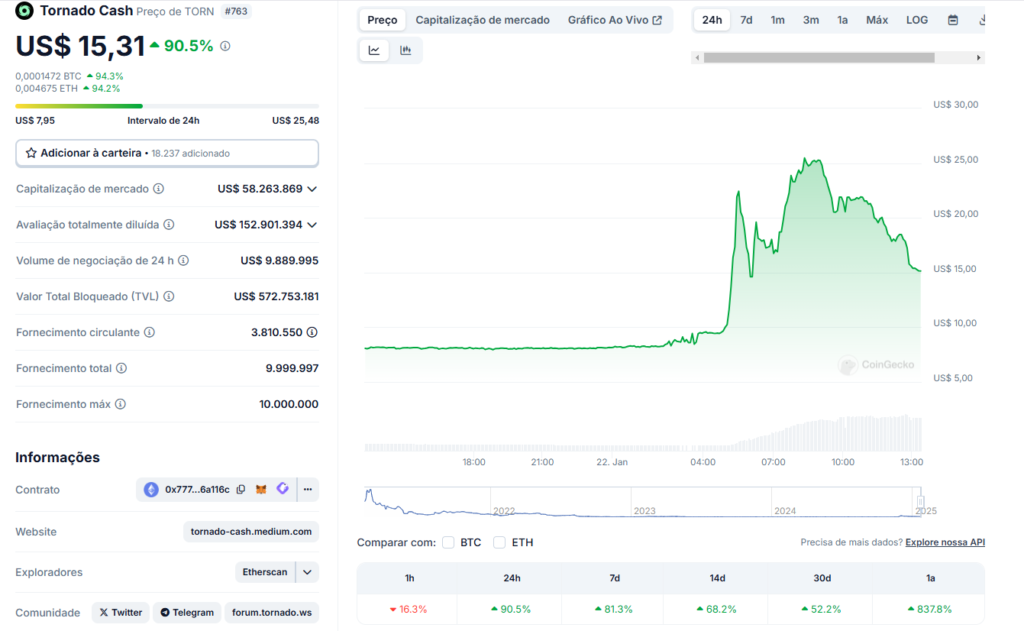Click the US$ 572.753.181 TVL value
The image size is (1024, 631).
click(x=276, y=297)
